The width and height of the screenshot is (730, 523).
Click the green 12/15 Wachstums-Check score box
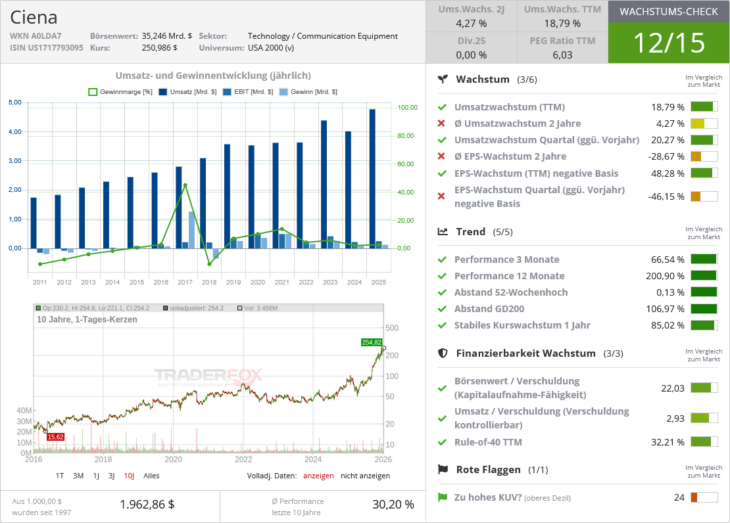pos(669,43)
